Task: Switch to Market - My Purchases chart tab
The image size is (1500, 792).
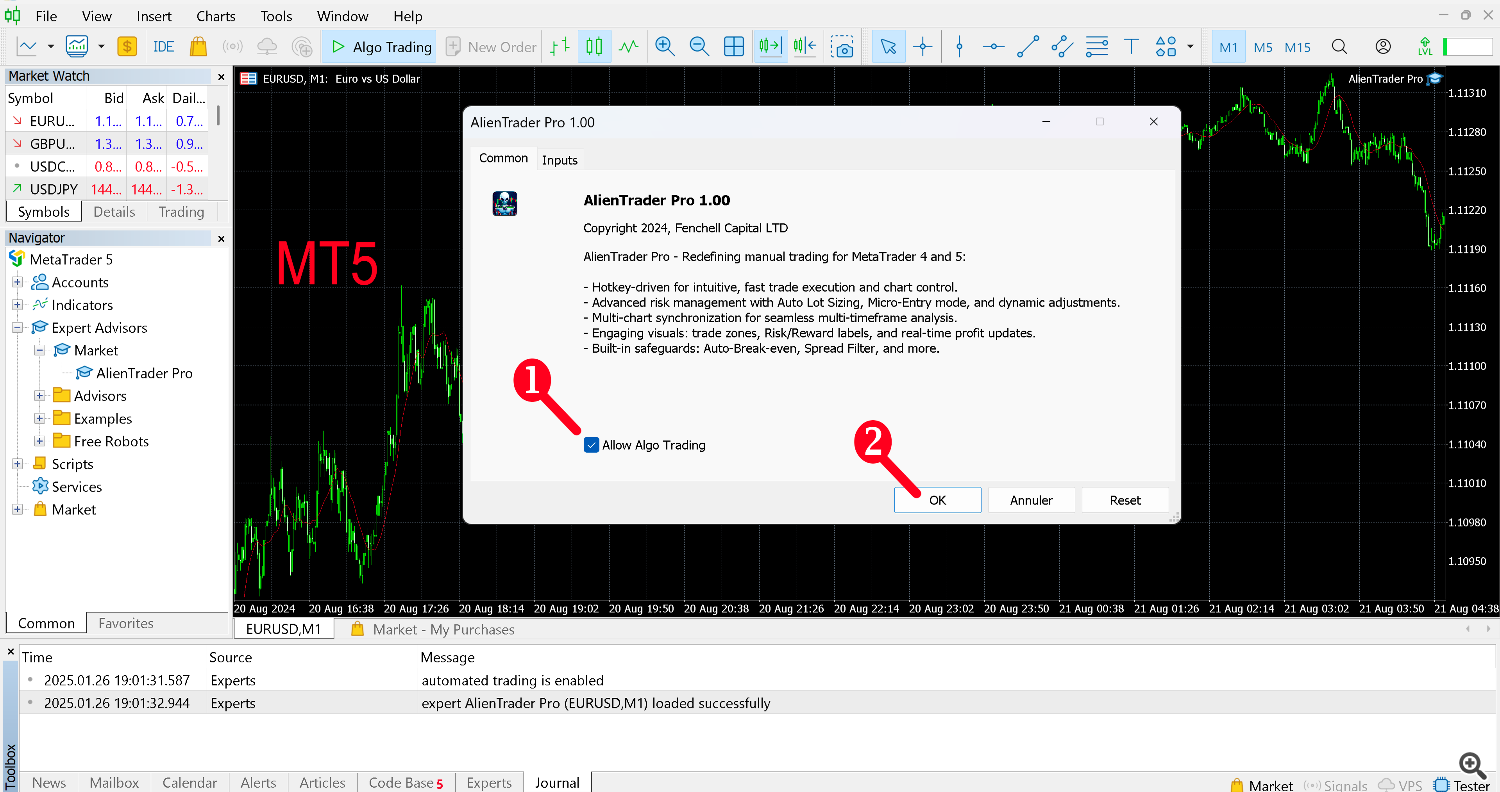Action: click(x=433, y=629)
